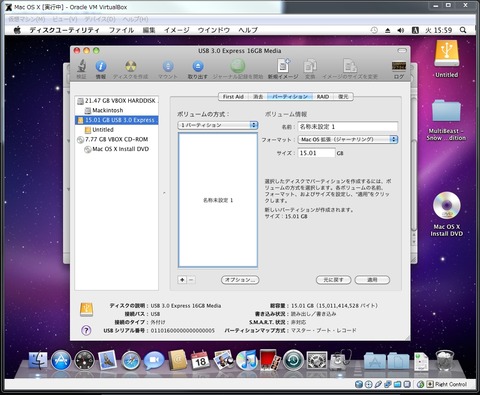This screenshot has height=395, width=480.
Task: Switch to the Erase tab
Action: 258,97
